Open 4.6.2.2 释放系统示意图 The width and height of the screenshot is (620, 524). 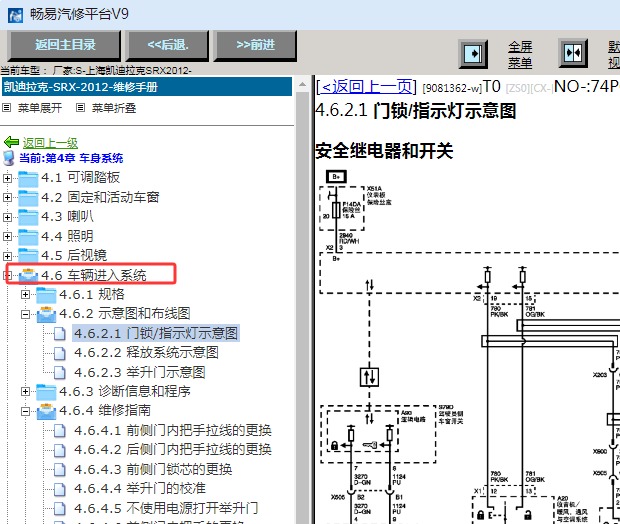pos(146,352)
